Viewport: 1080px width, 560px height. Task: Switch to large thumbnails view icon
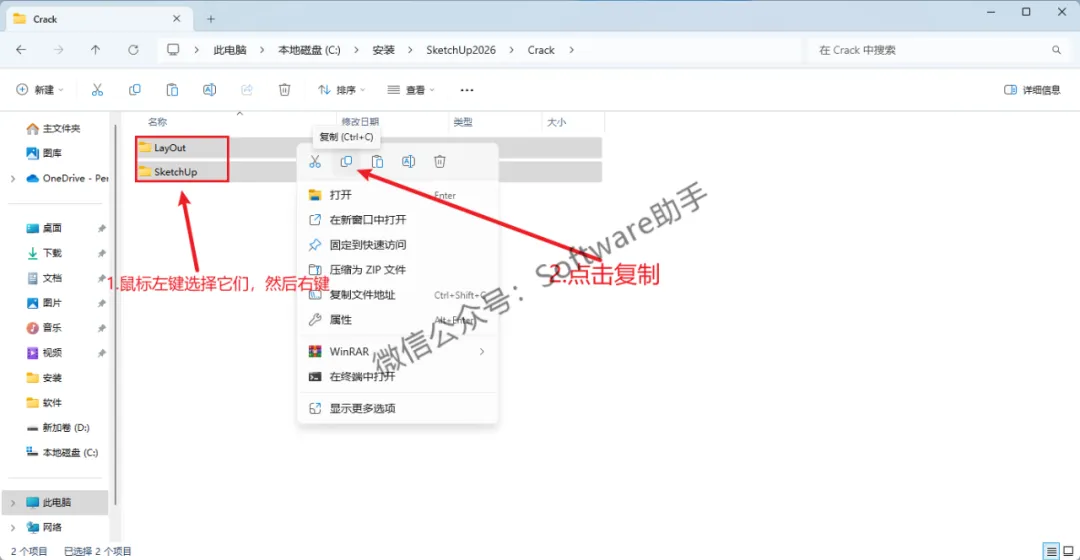1068,551
